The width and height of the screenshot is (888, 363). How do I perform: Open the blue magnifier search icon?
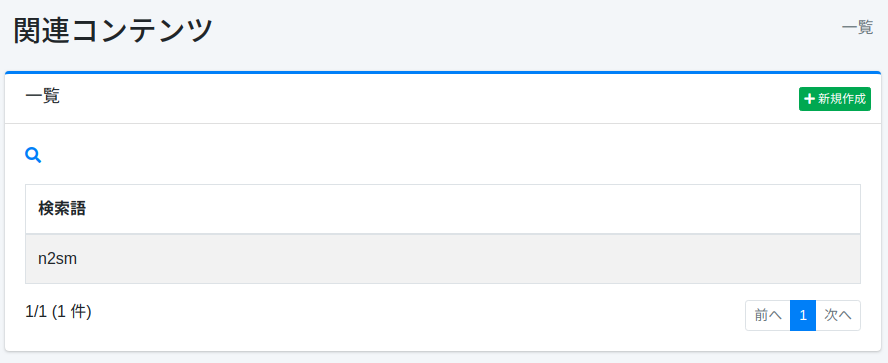[33, 155]
